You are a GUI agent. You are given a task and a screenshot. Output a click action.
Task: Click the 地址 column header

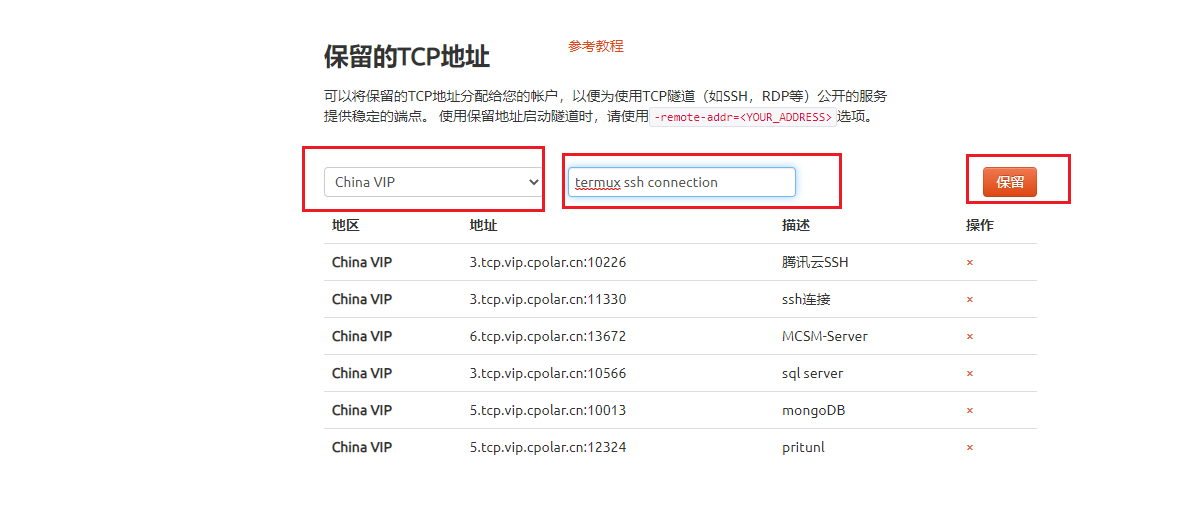[483, 226]
